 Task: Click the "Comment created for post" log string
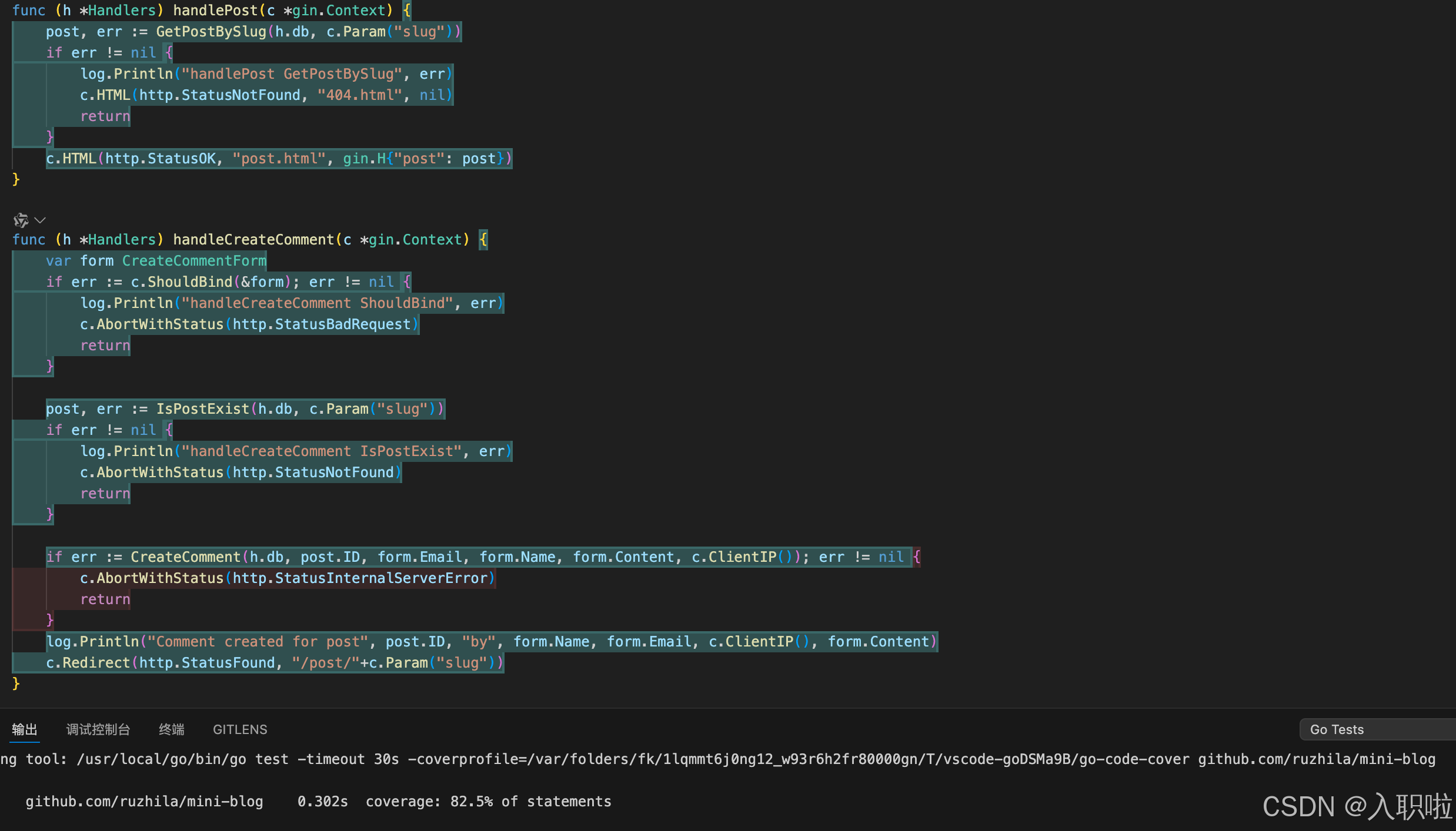click(x=258, y=642)
